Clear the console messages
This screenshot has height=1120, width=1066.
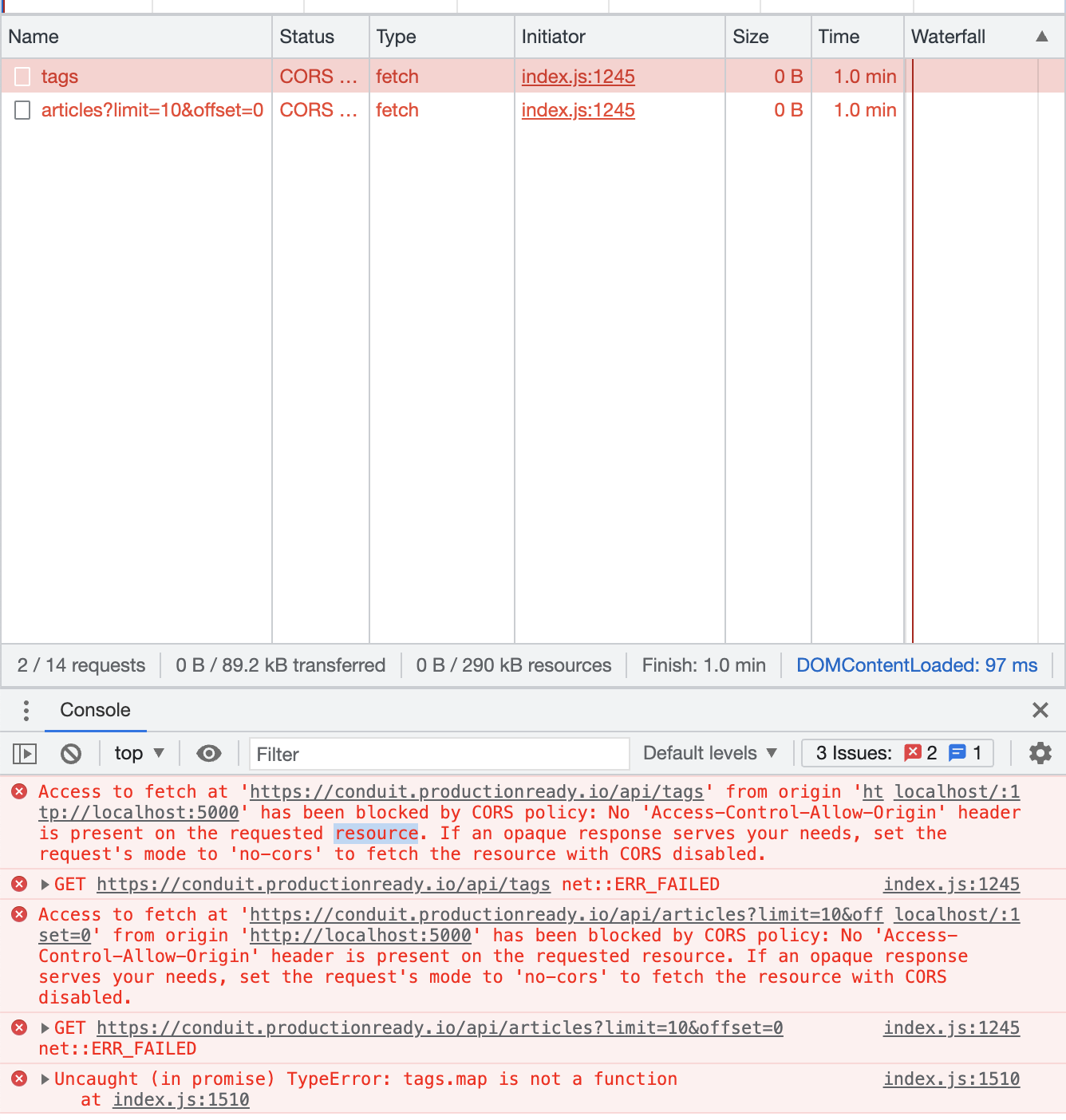71,753
